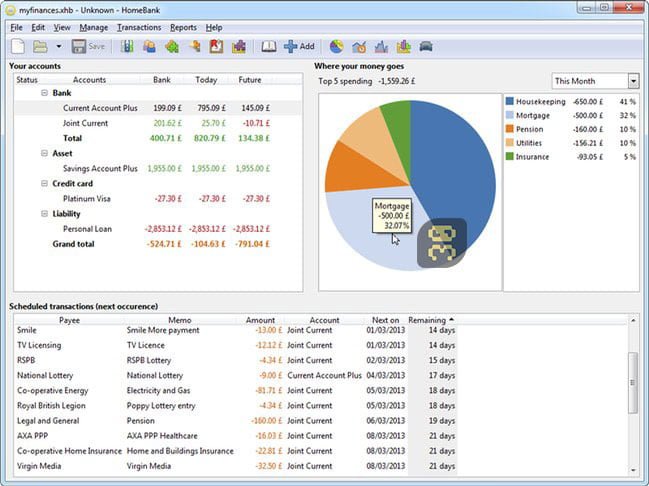Viewport: 649px width, 486px height.
Task: Sort by the Remaining column header
Action: [431, 320]
